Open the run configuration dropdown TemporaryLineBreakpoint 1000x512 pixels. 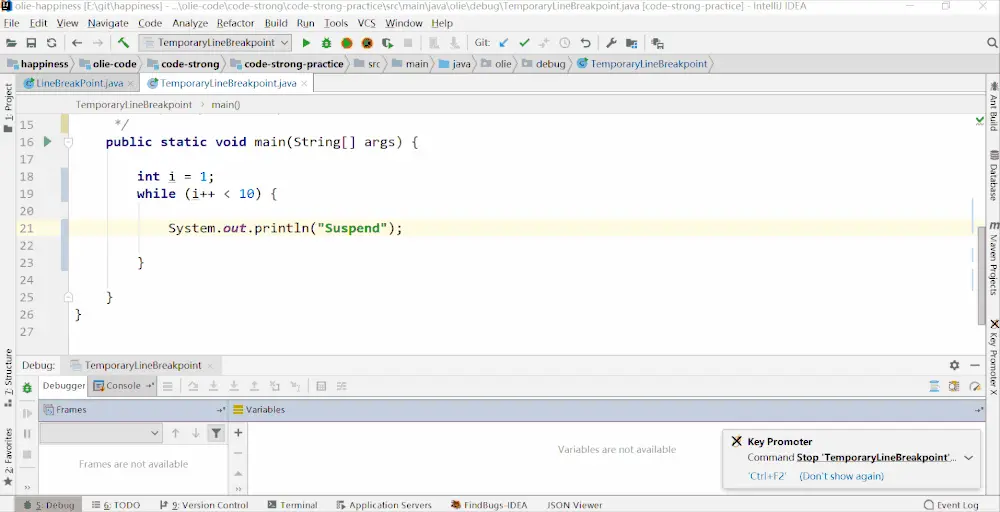click(216, 43)
